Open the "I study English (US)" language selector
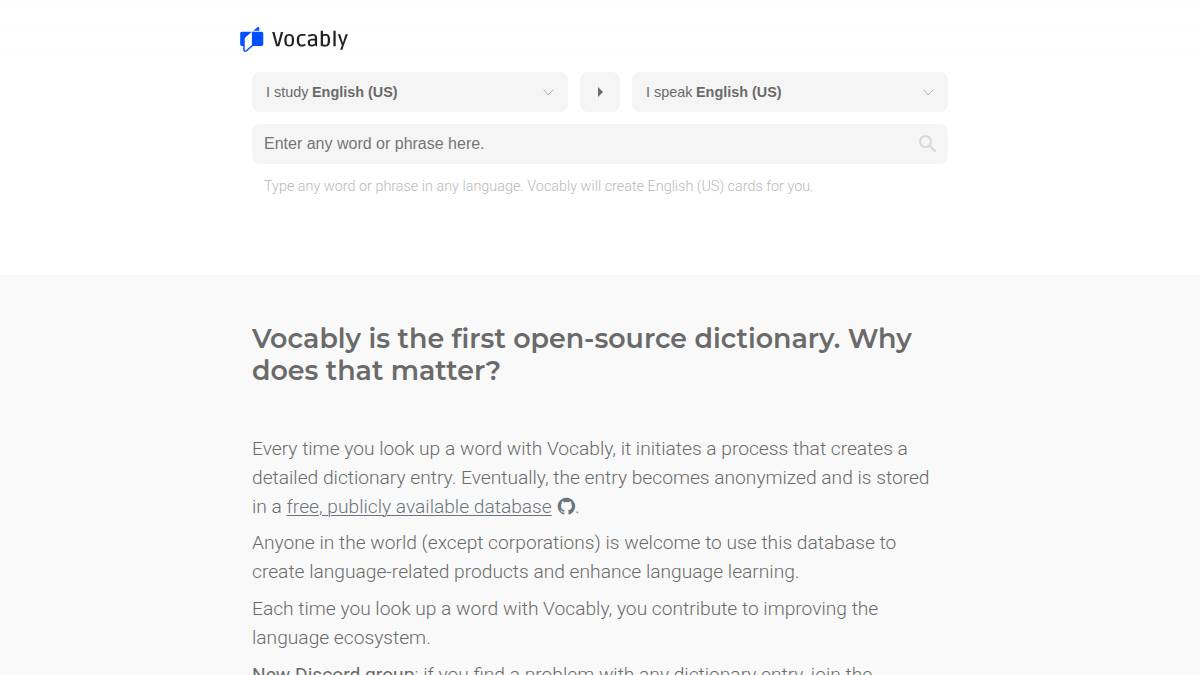The height and width of the screenshot is (675, 1200). pos(400,92)
